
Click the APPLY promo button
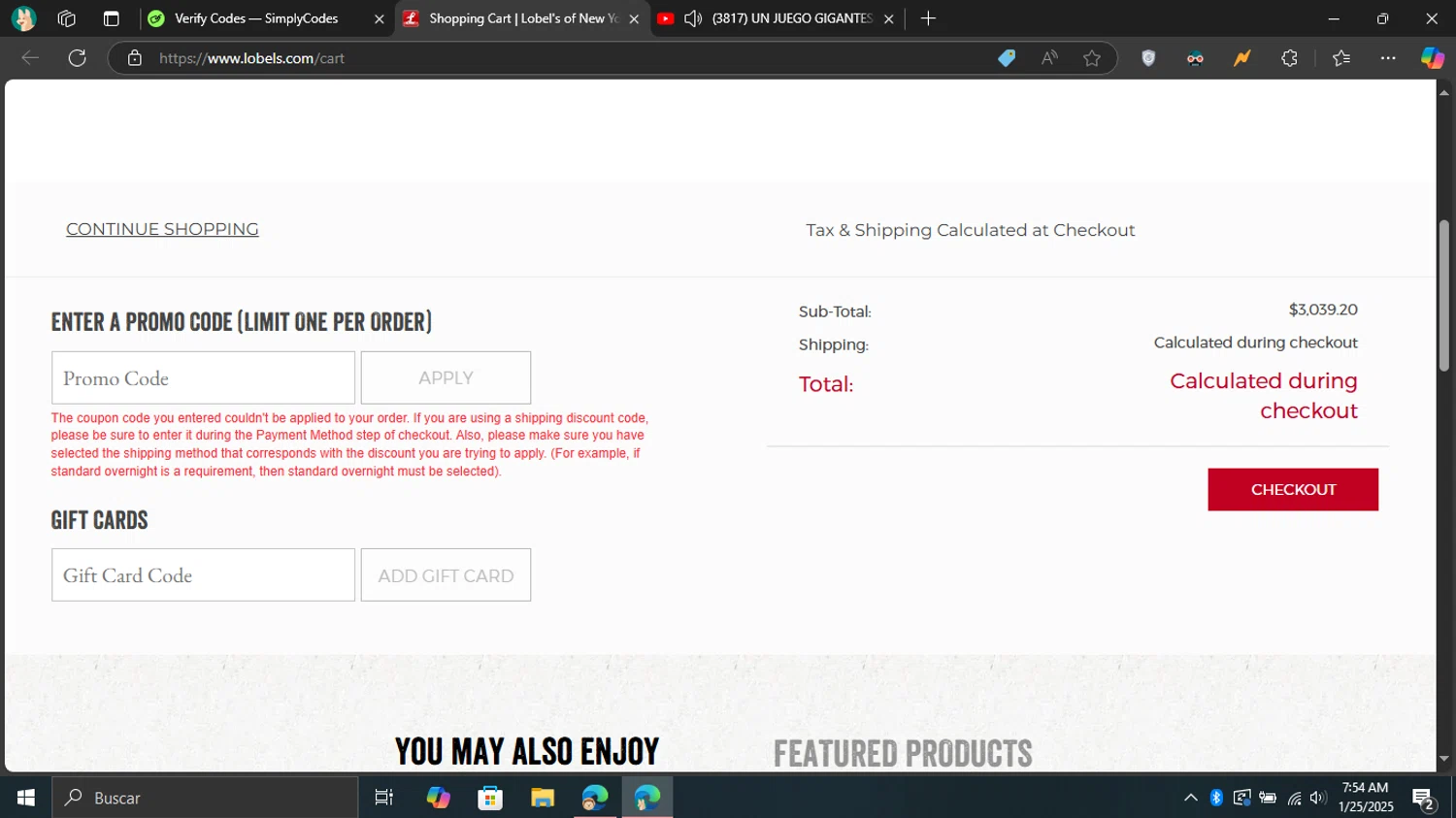pos(446,377)
